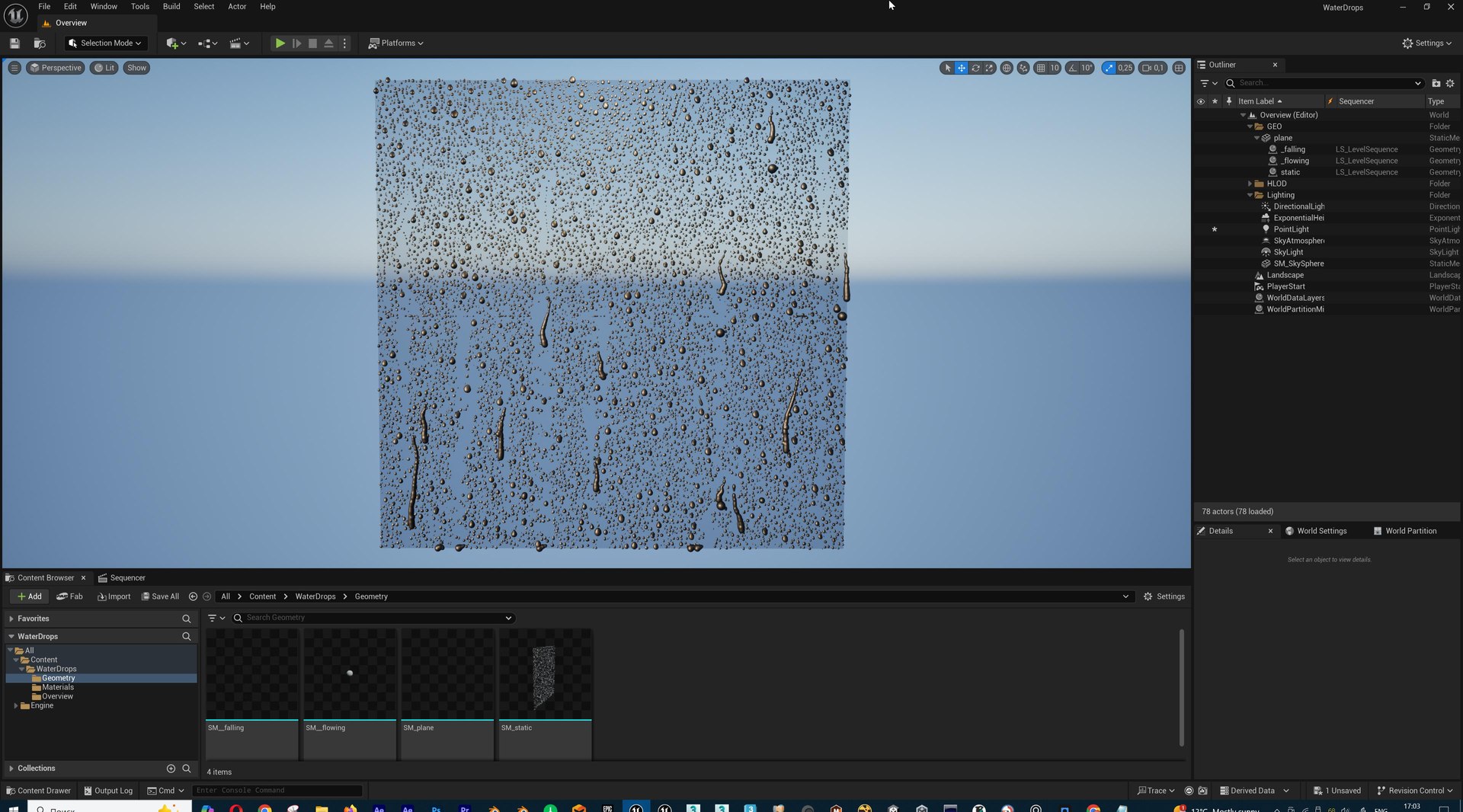
Task: Toggle the world/local coordinate globe icon
Action: pos(1007,68)
